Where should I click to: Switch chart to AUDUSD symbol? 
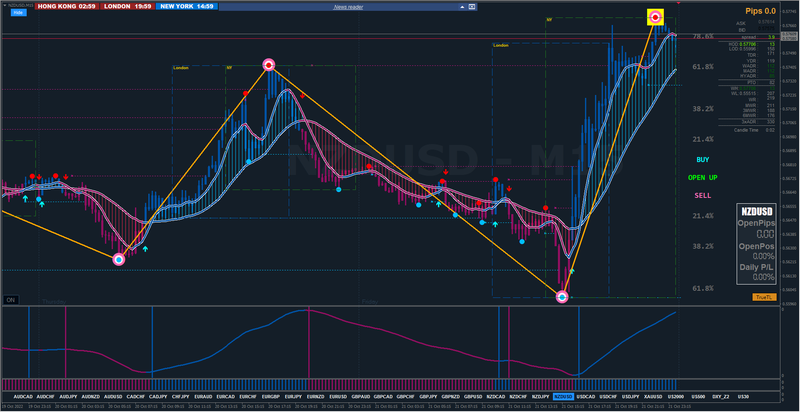pos(113,397)
